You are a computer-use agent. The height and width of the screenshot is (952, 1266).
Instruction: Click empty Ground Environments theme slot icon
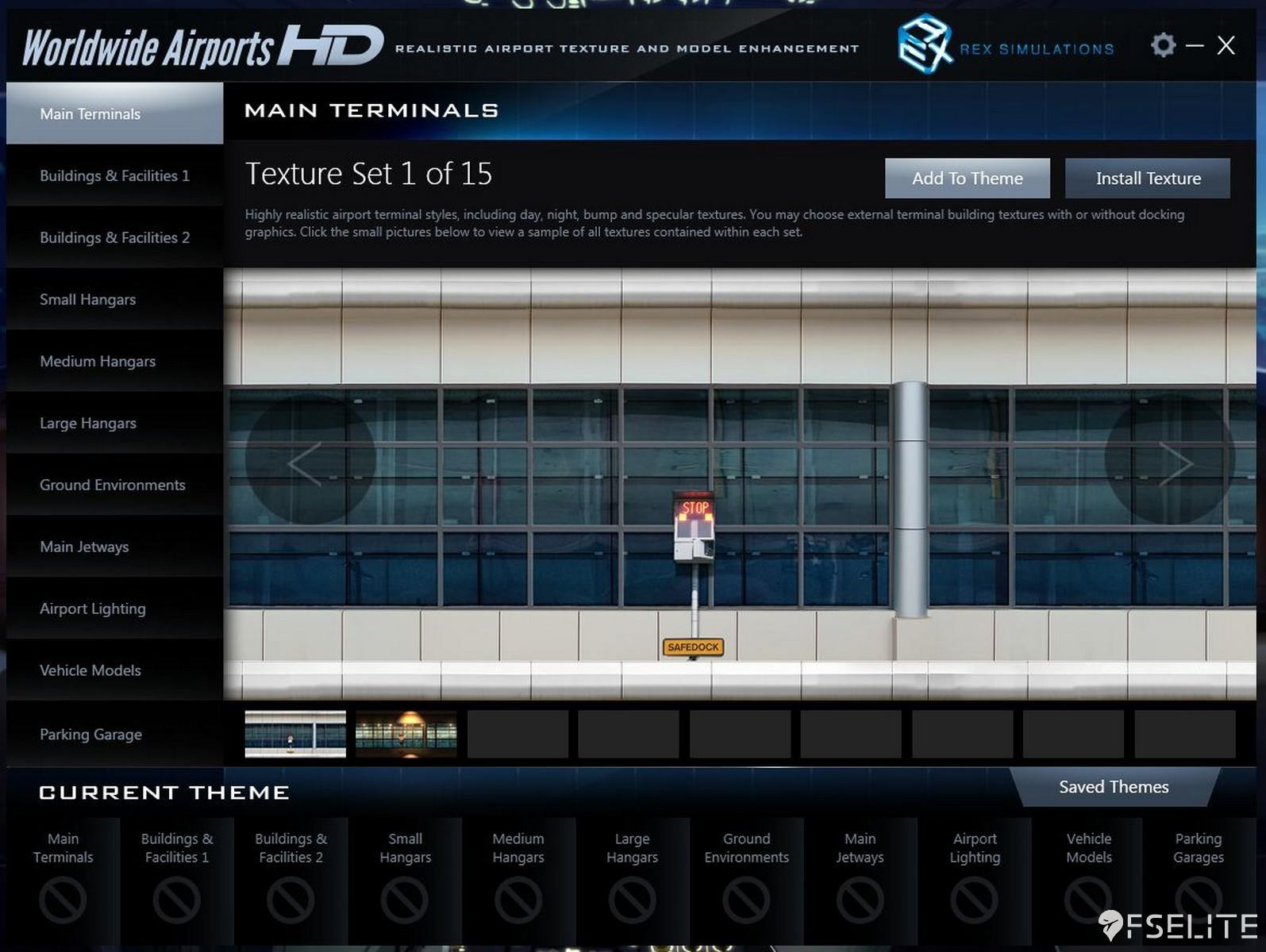746,900
